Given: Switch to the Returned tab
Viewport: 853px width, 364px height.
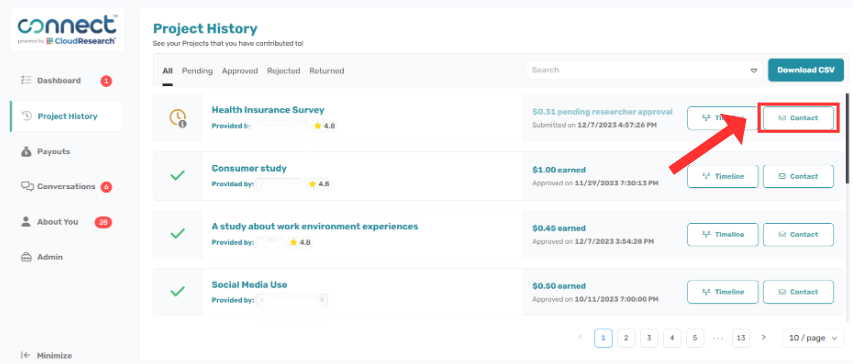Looking at the screenshot, I should pos(326,71).
